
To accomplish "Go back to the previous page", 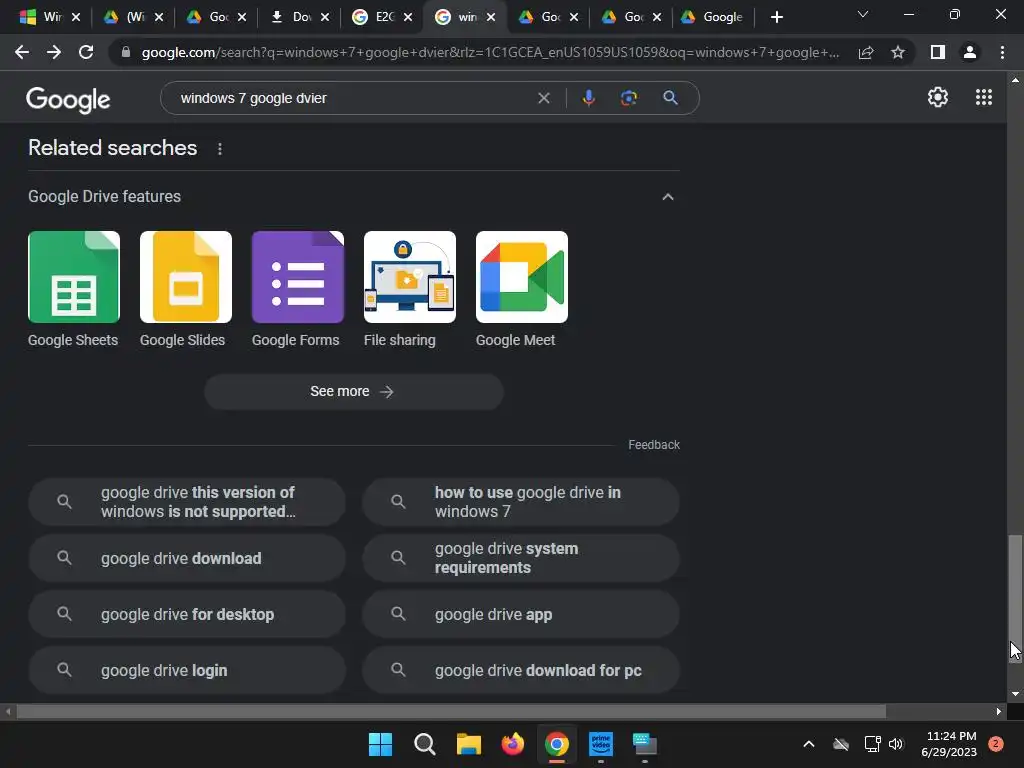I will pos(22,52).
